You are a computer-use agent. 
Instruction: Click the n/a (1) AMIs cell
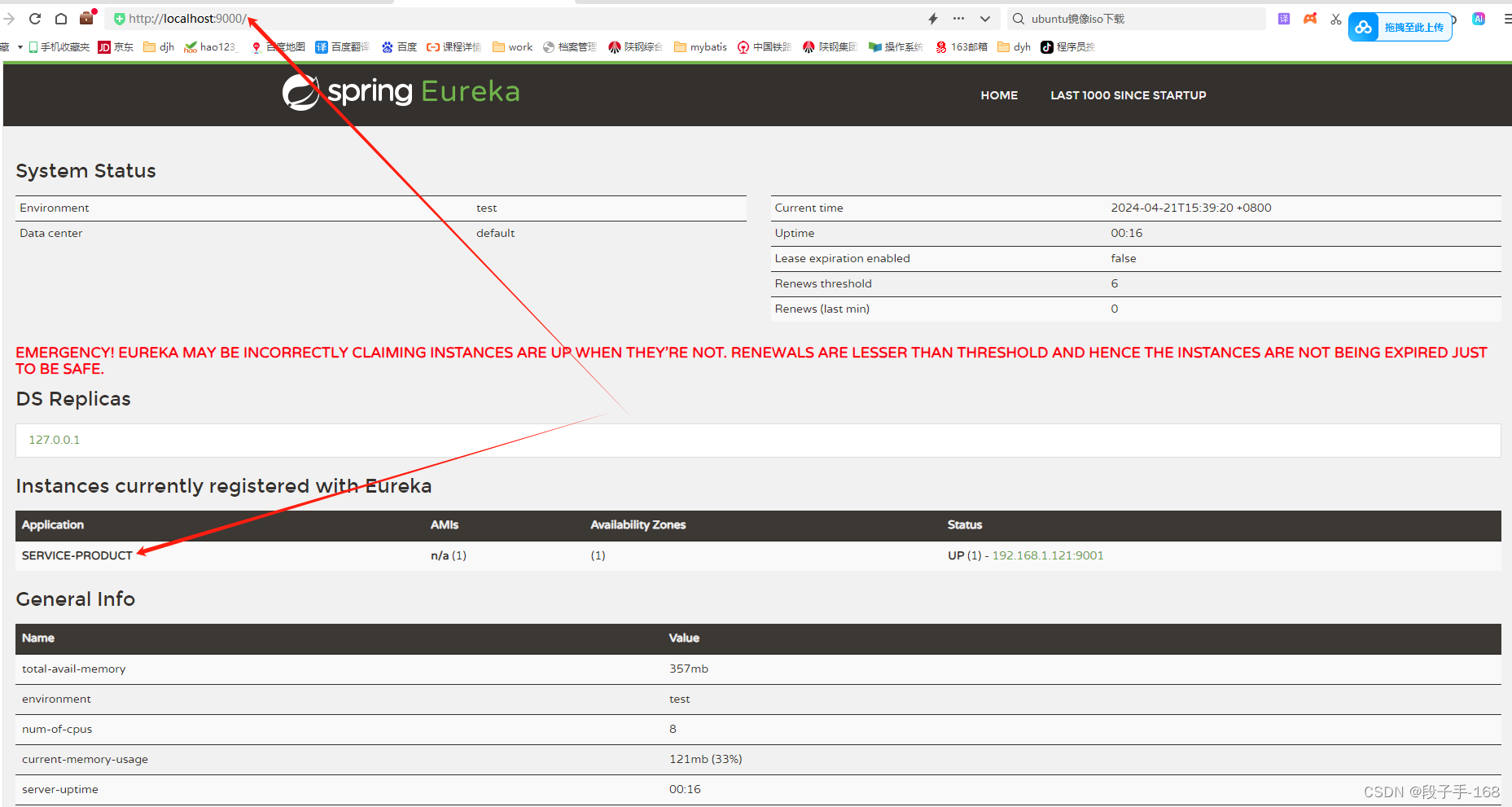(449, 555)
